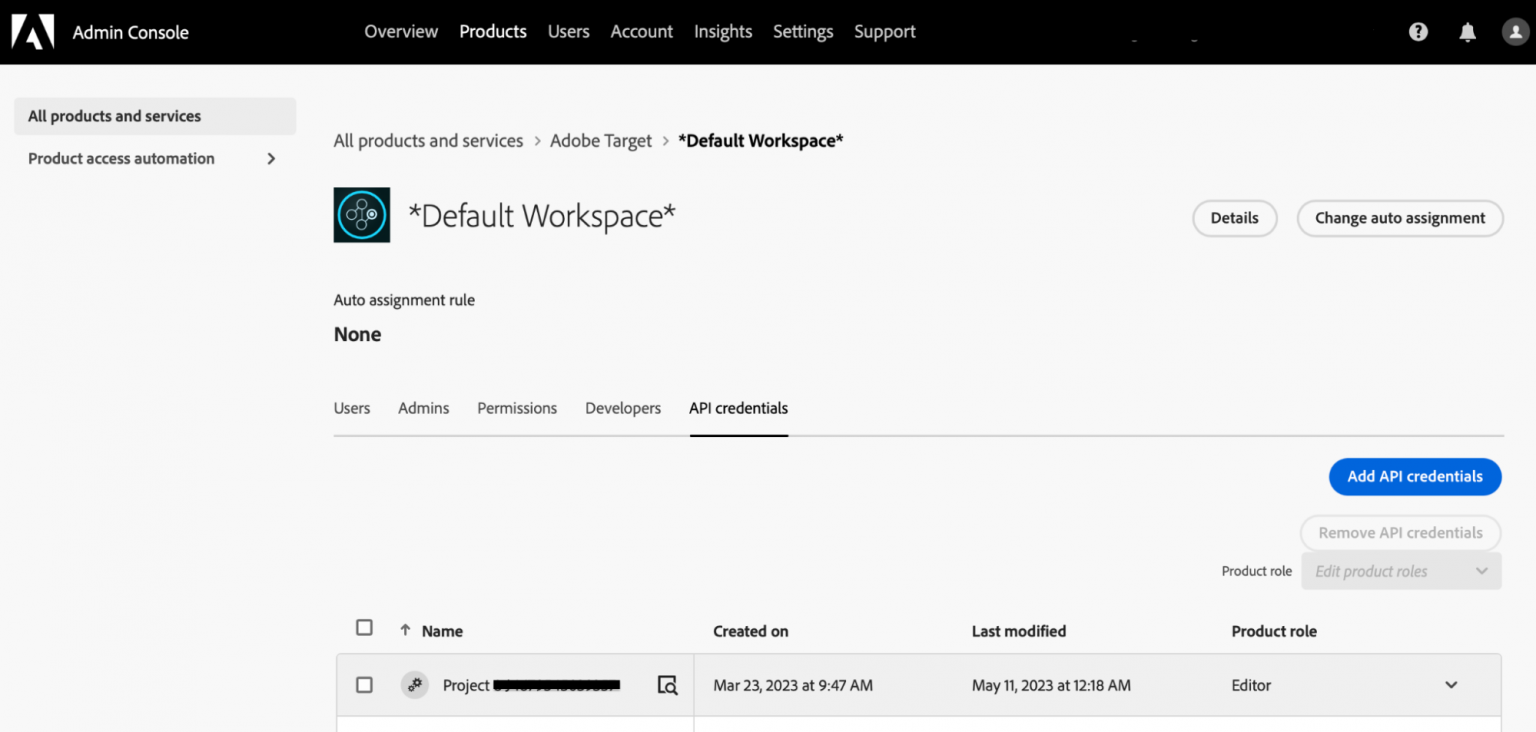The width and height of the screenshot is (1536, 732).
Task: Check the checkbox on the Project credential row
Action: pyautogui.click(x=364, y=685)
